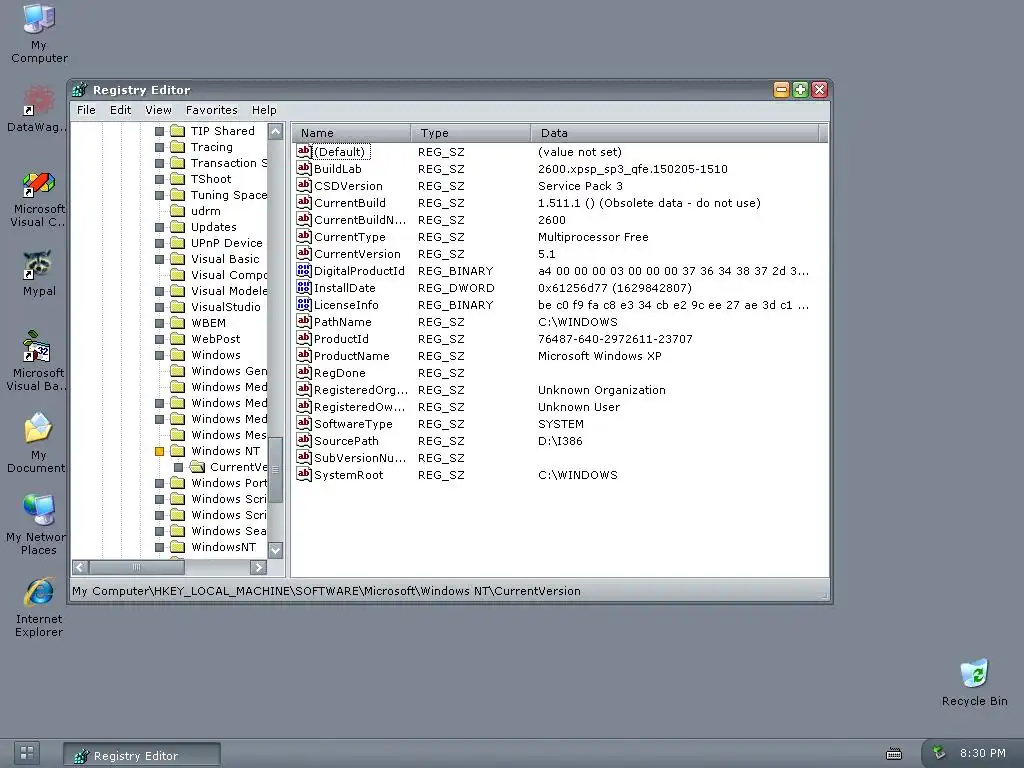Click tree scrollbar down arrow

click(x=276, y=550)
